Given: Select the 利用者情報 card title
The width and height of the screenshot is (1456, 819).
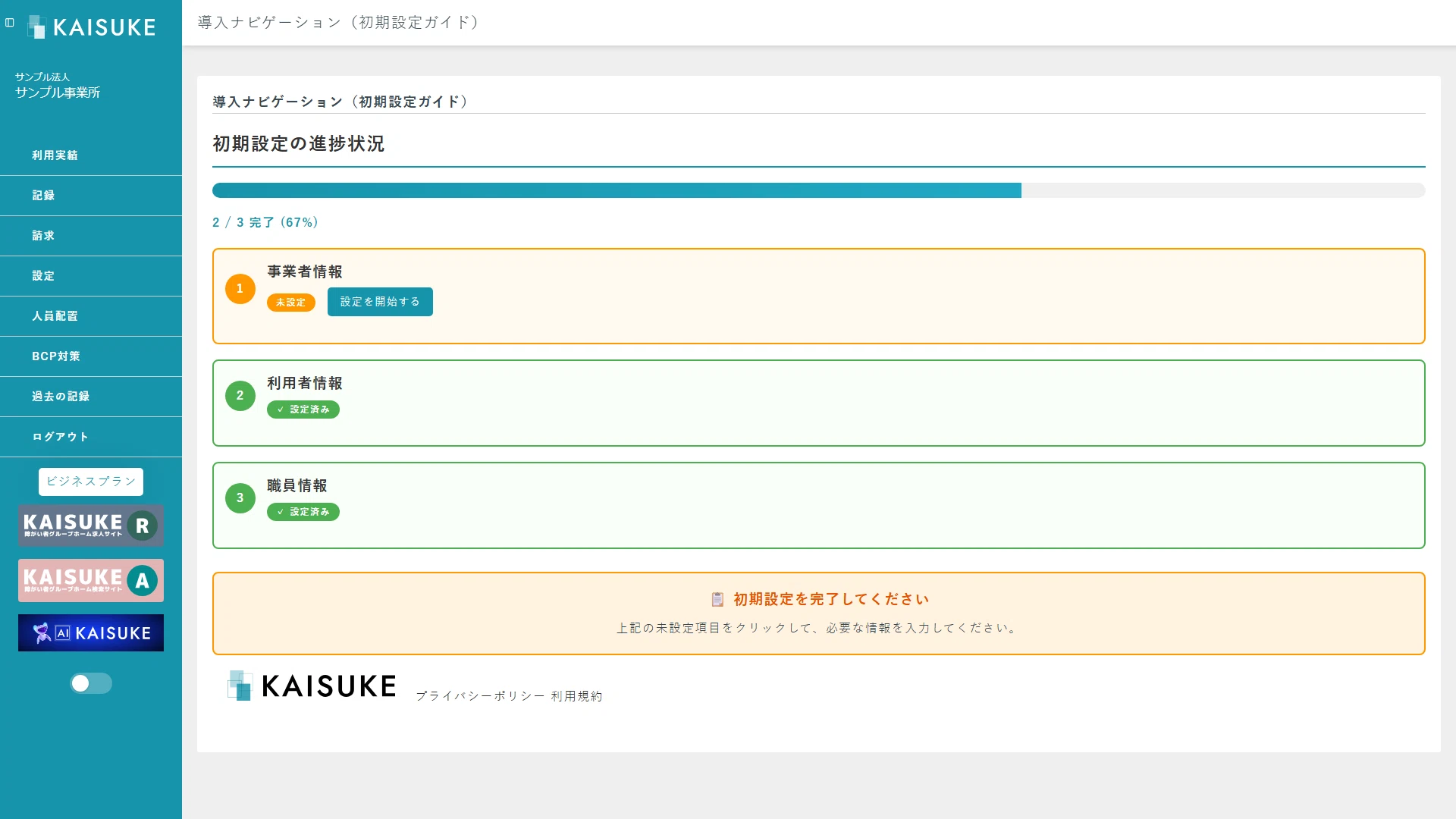Looking at the screenshot, I should (305, 383).
